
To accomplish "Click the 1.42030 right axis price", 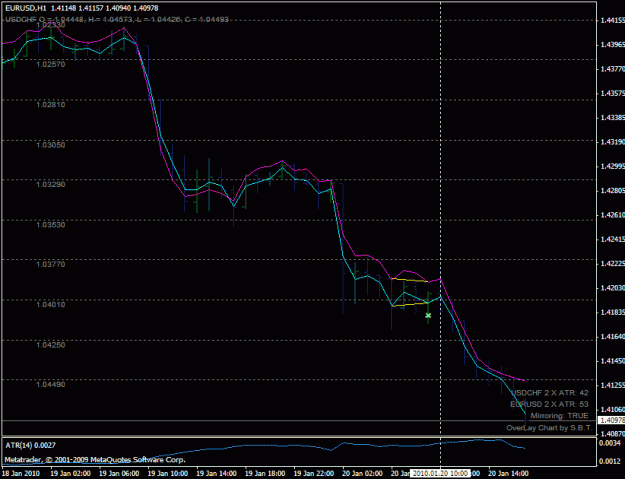I will coord(612,288).
